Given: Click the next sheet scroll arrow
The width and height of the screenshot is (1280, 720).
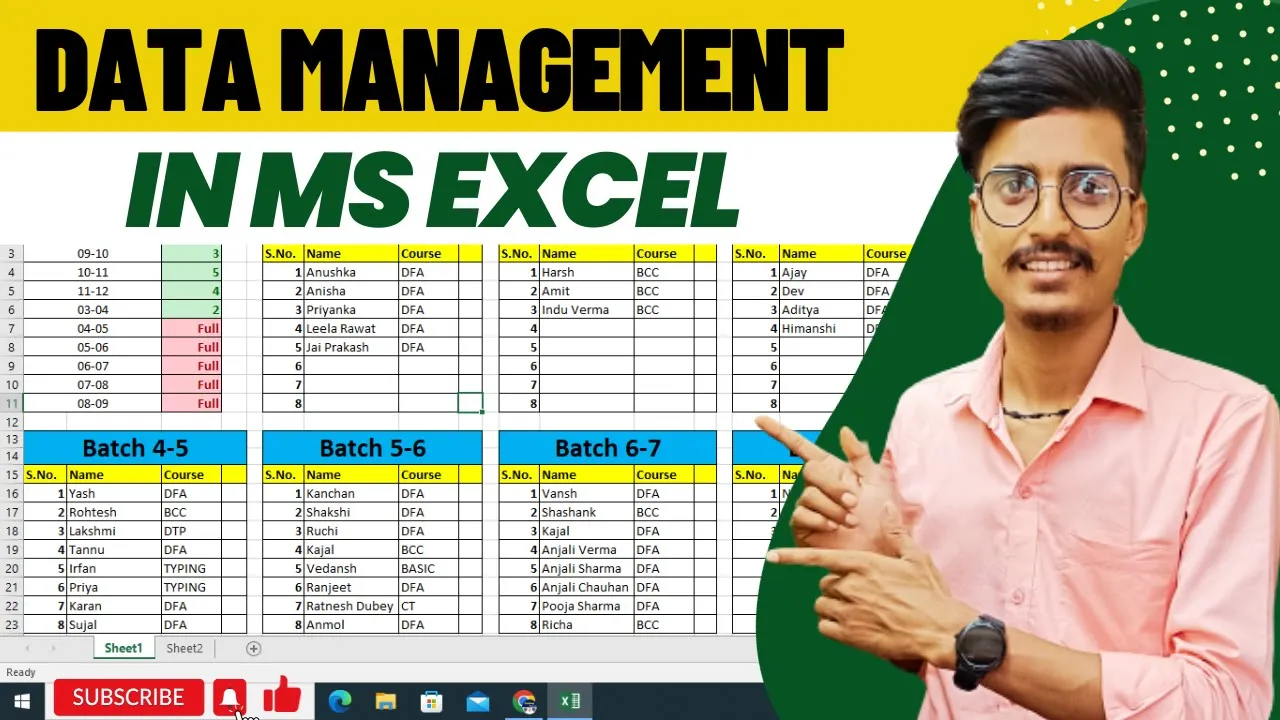Looking at the screenshot, I should 53,648.
